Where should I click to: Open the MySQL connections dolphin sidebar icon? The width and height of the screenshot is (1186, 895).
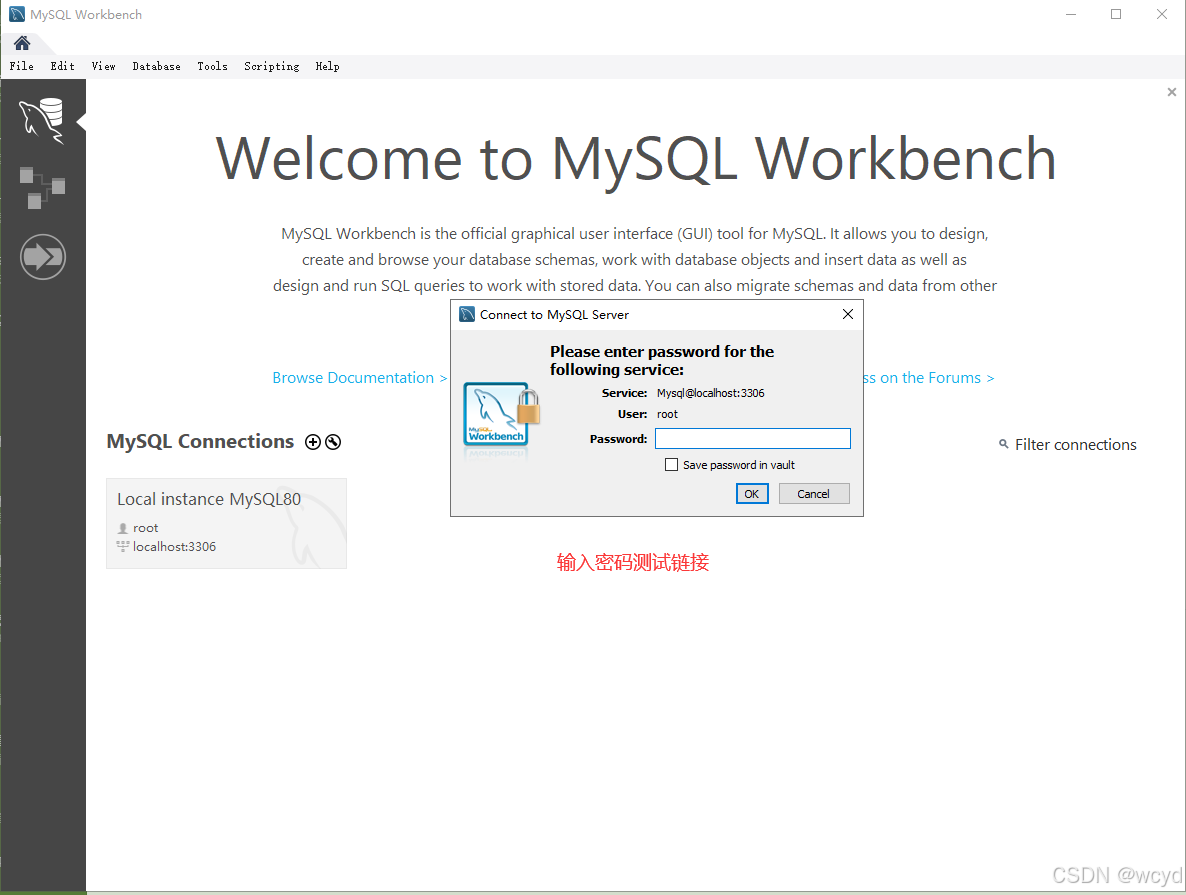pyautogui.click(x=42, y=120)
